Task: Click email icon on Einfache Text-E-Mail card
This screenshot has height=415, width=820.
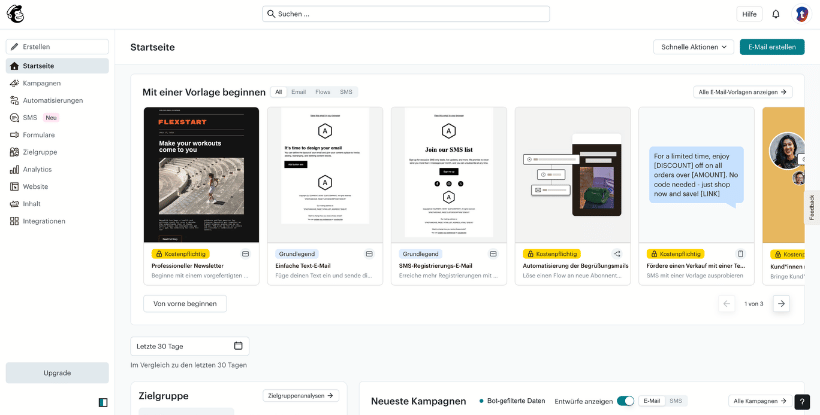Action: pos(369,254)
